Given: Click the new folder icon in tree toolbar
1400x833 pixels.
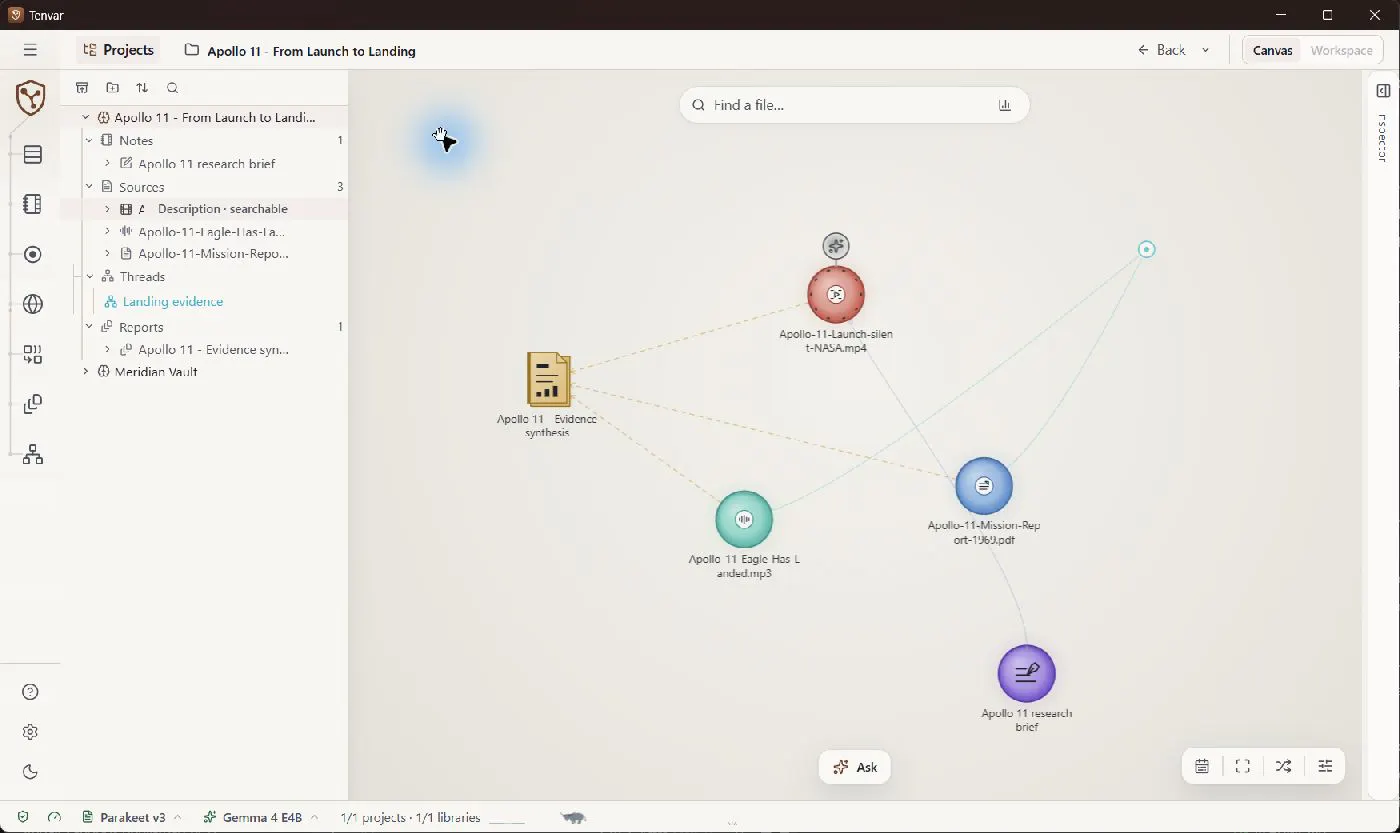Looking at the screenshot, I should (112, 88).
